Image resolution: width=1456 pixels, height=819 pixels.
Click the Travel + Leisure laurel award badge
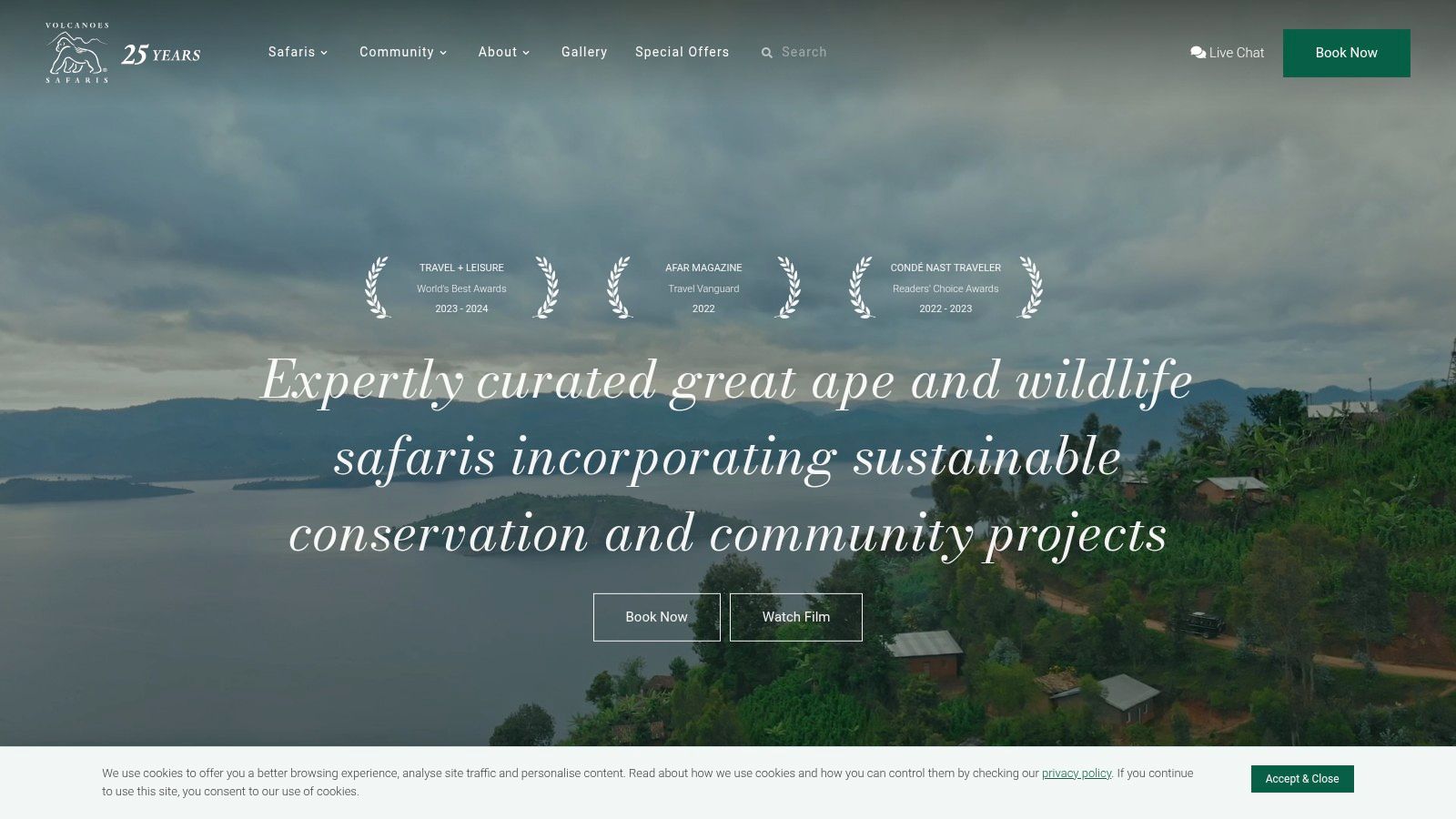[x=460, y=288]
